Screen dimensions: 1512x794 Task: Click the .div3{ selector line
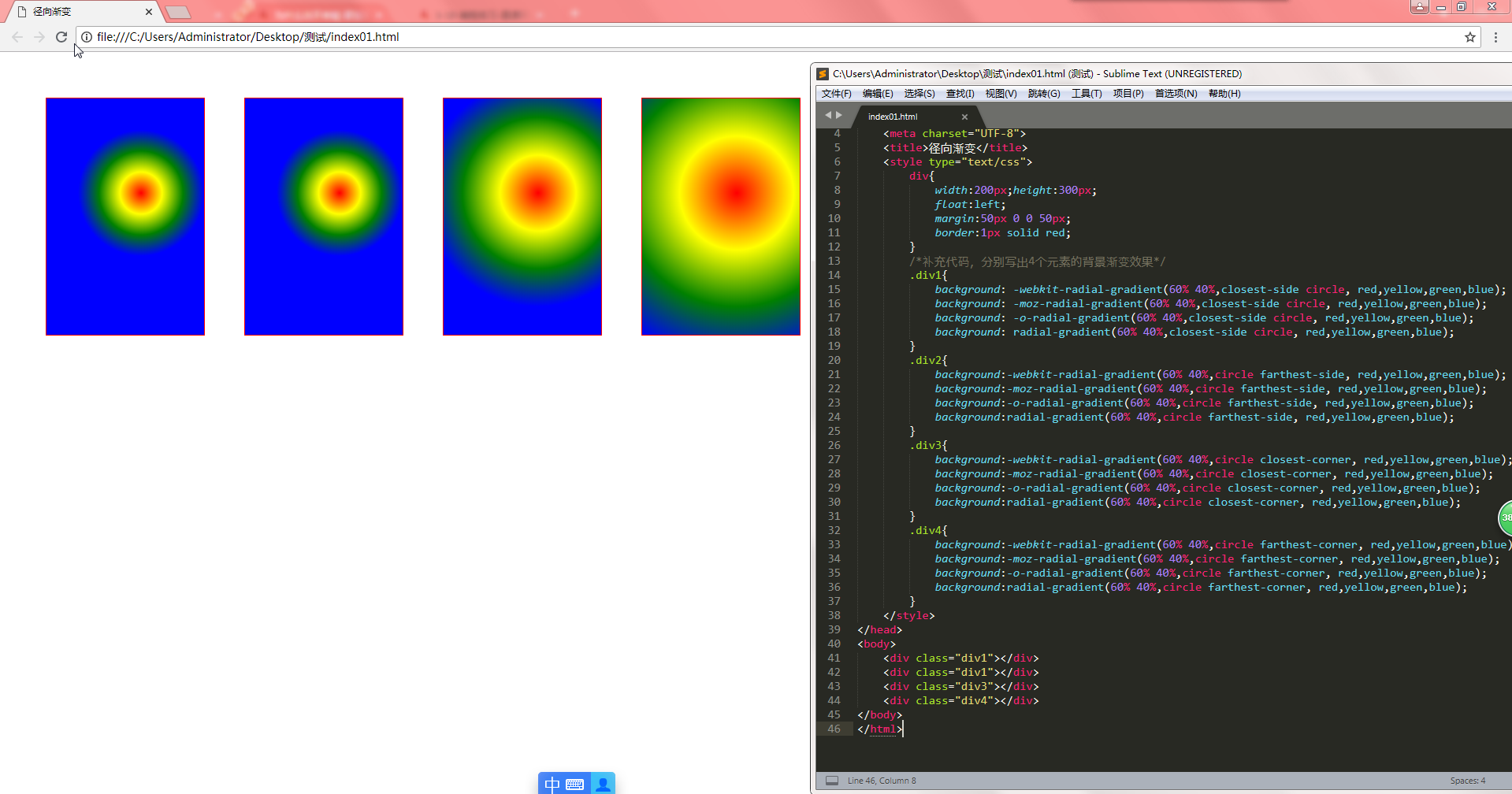tap(928, 446)
